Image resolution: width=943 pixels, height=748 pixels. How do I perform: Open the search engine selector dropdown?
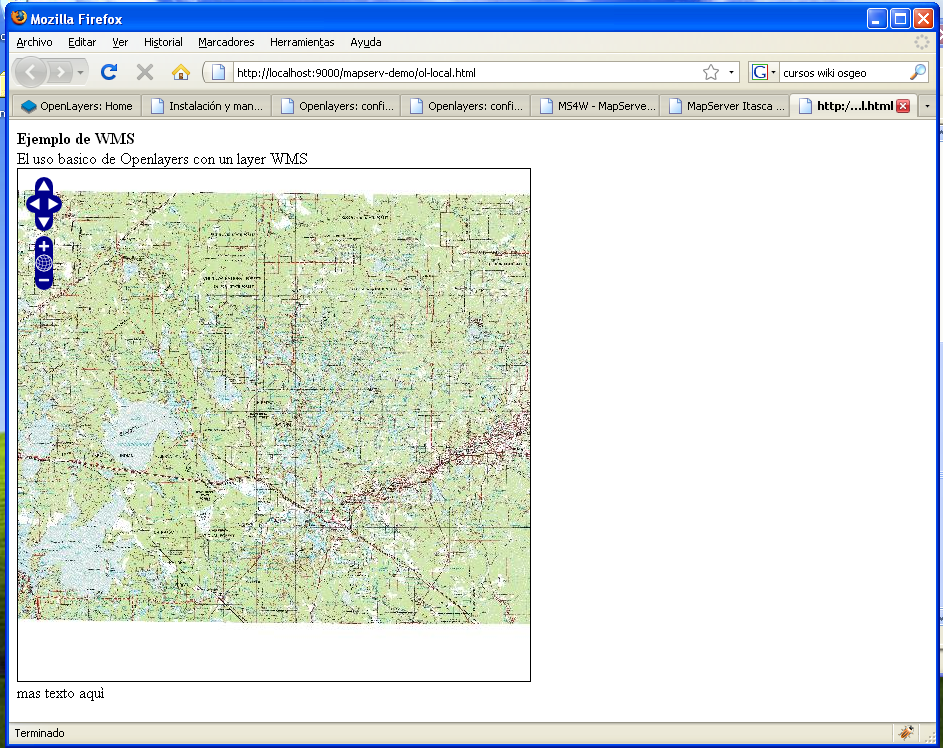765,72
